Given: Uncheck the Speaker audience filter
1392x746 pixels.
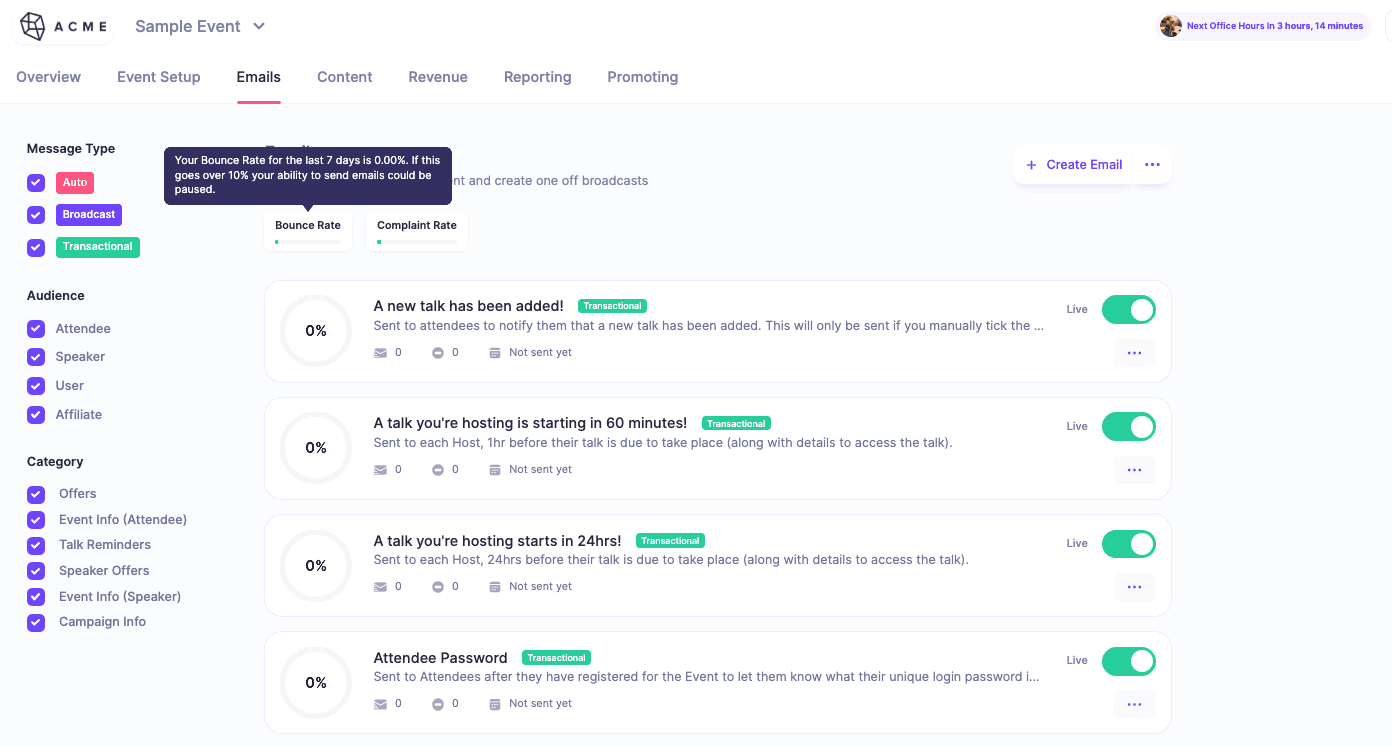Looking at the screenshot, I should click(36, 356).
